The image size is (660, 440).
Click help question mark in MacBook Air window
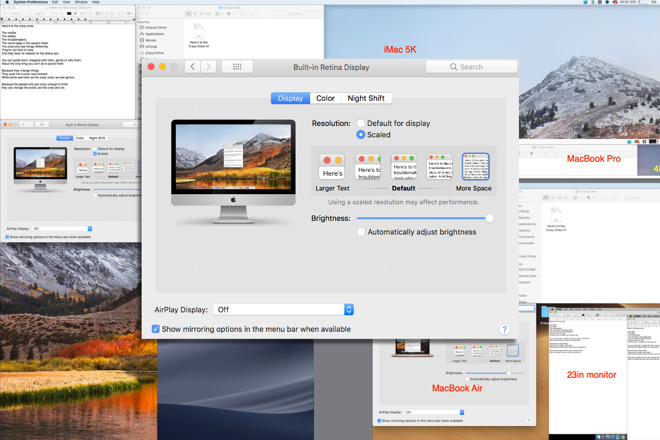tap(529, 421)
